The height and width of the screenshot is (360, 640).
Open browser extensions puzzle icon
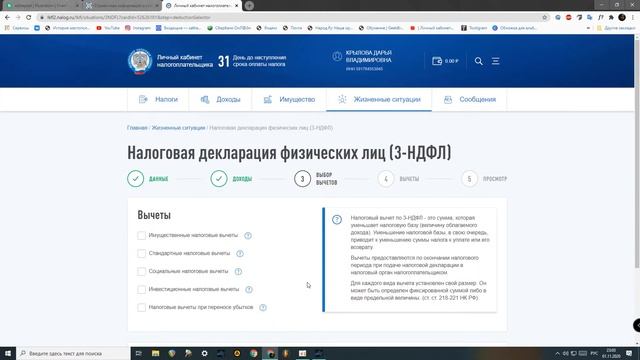pos(611,18)
